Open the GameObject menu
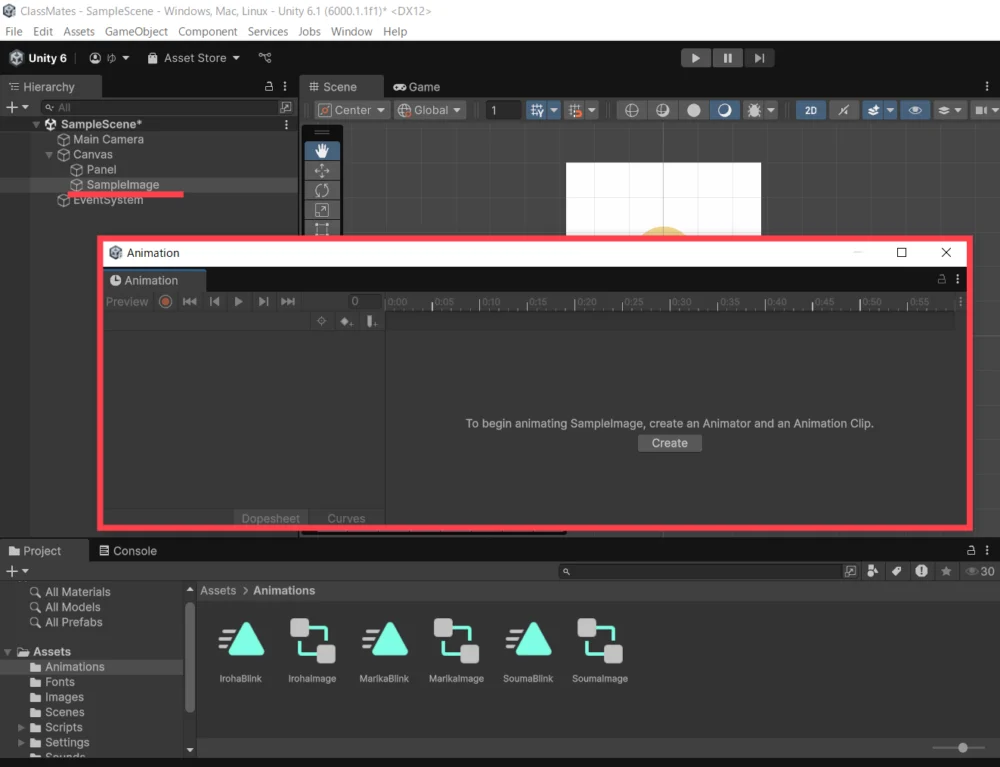Screen dimensions: 1000x767 click(x=136, y=32)
